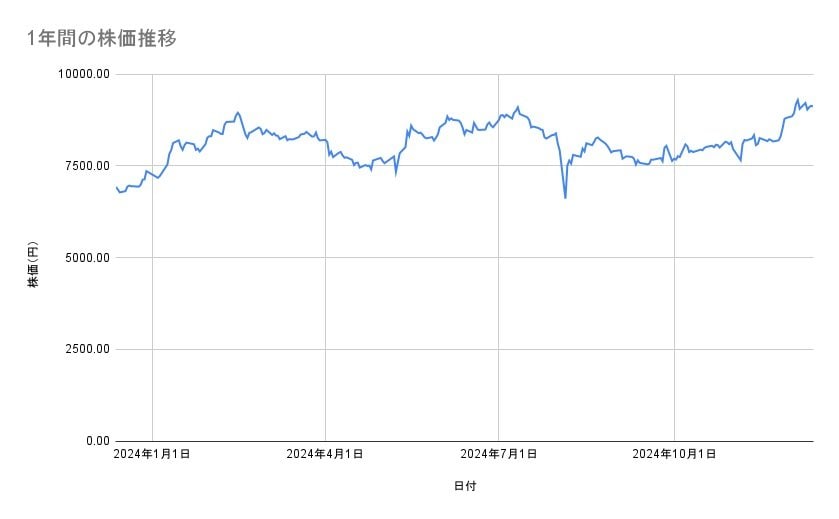Select the "2024年10月1日" x-axis label
The width and height of the screenshot is (839, 519).
[x=674, y=454]
